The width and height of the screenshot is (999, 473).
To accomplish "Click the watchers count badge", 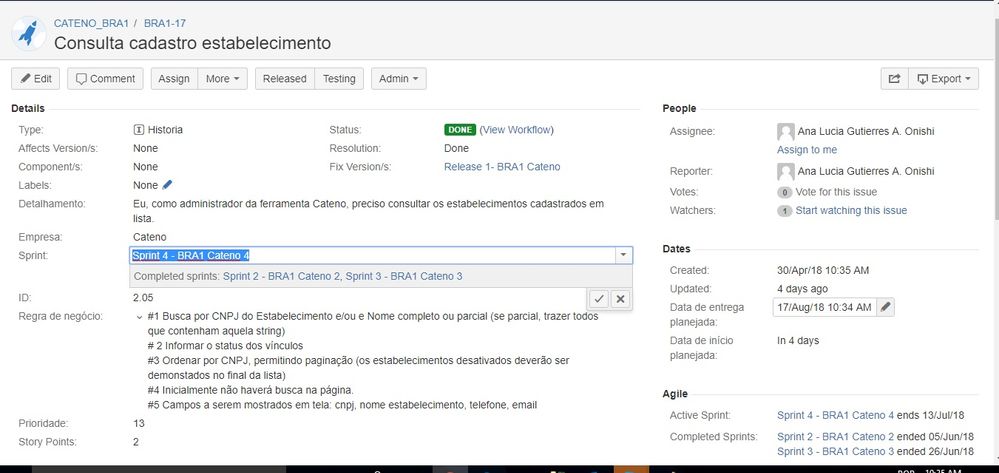I will [784, 211].
